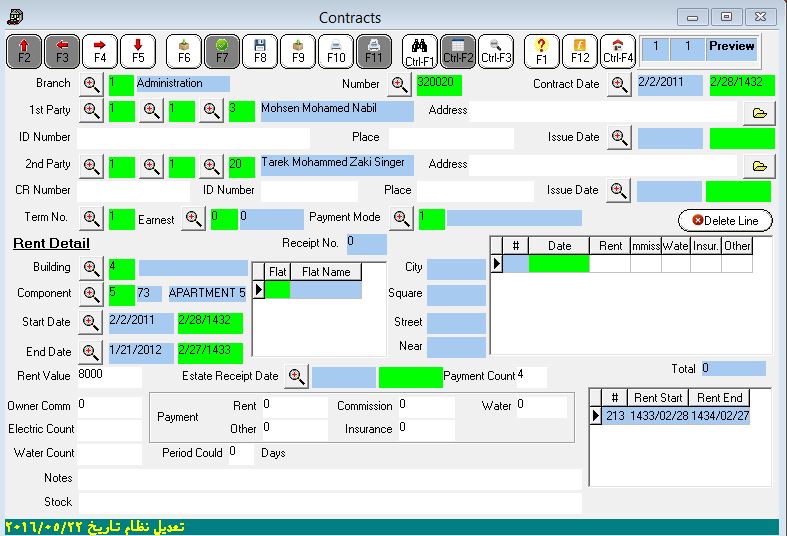Click the Ctrl-F4 toolbar icon
Image resolution: width=787 pixels, height=536 pixels.
point(618,51)
